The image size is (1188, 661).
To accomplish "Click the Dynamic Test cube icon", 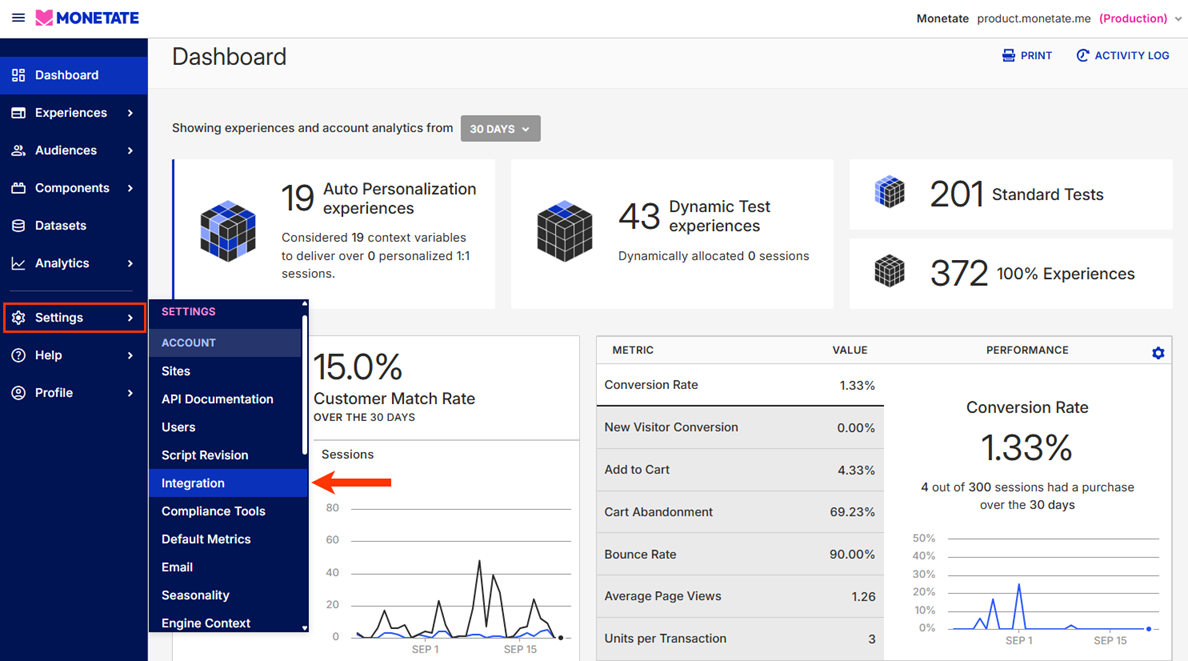I will [564, 231].
